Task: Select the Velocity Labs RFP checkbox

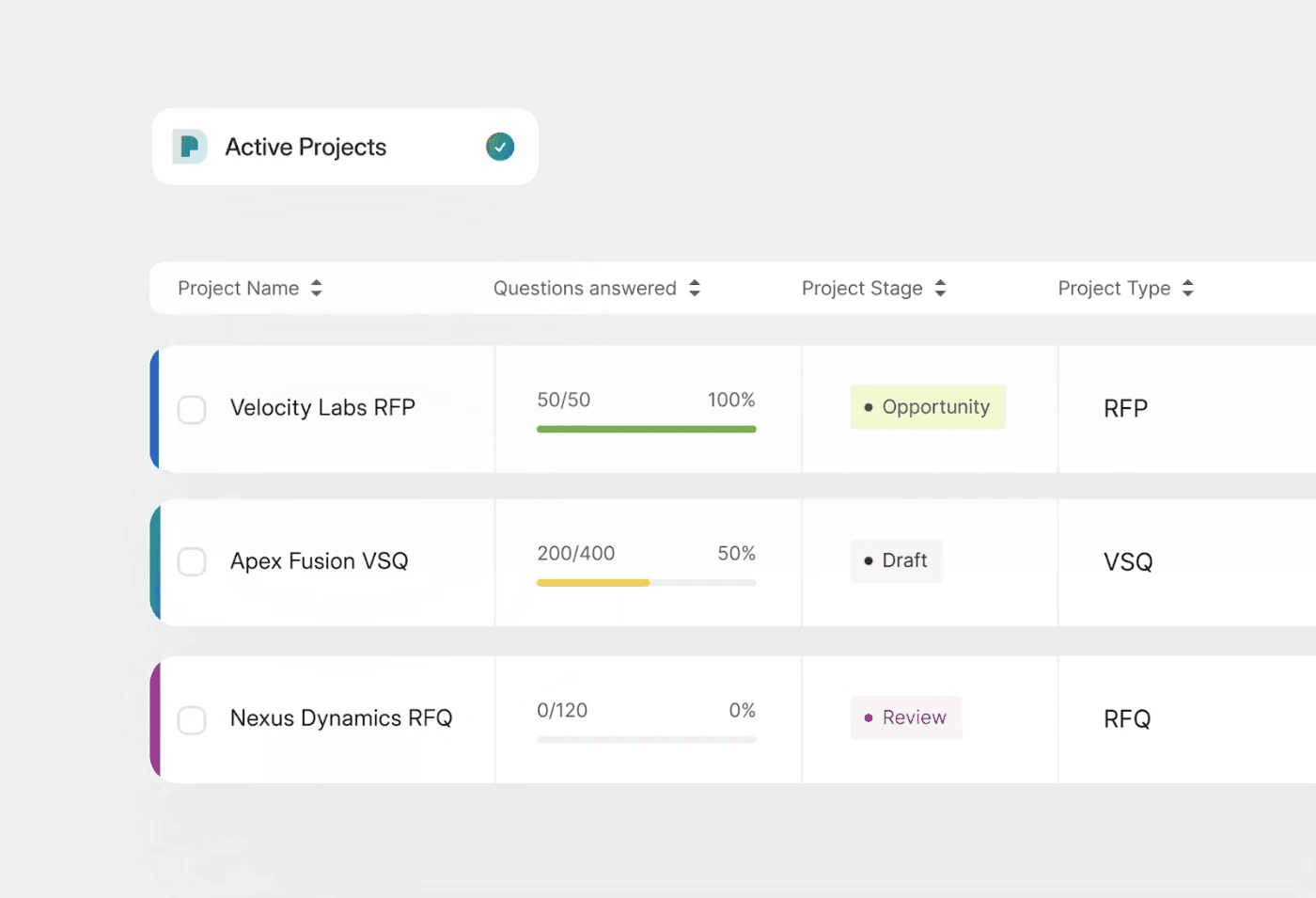Action: pos(192,409)
